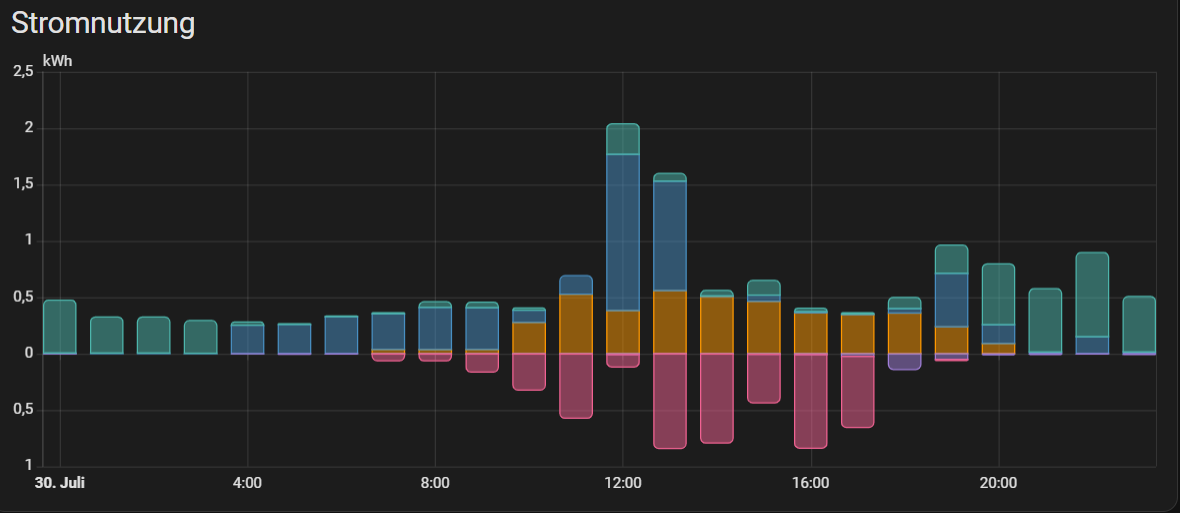Select the orange segment of the 12:00 bar
The height and width of the screenshot is (513, 1180).
click(x=622, y=332)
